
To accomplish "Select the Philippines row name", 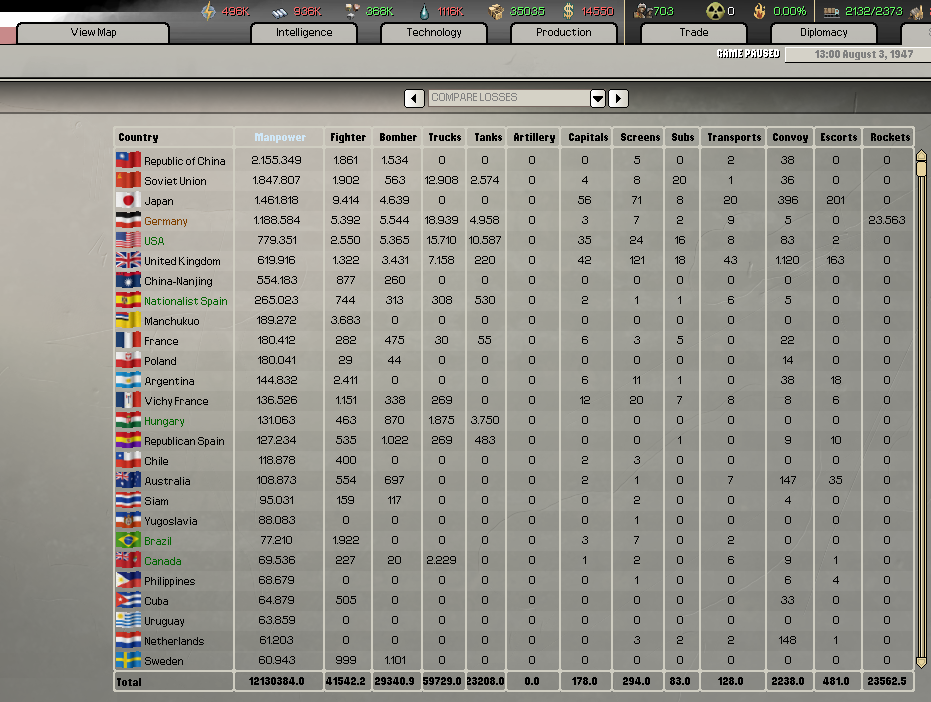I will (x=169, y=581).
